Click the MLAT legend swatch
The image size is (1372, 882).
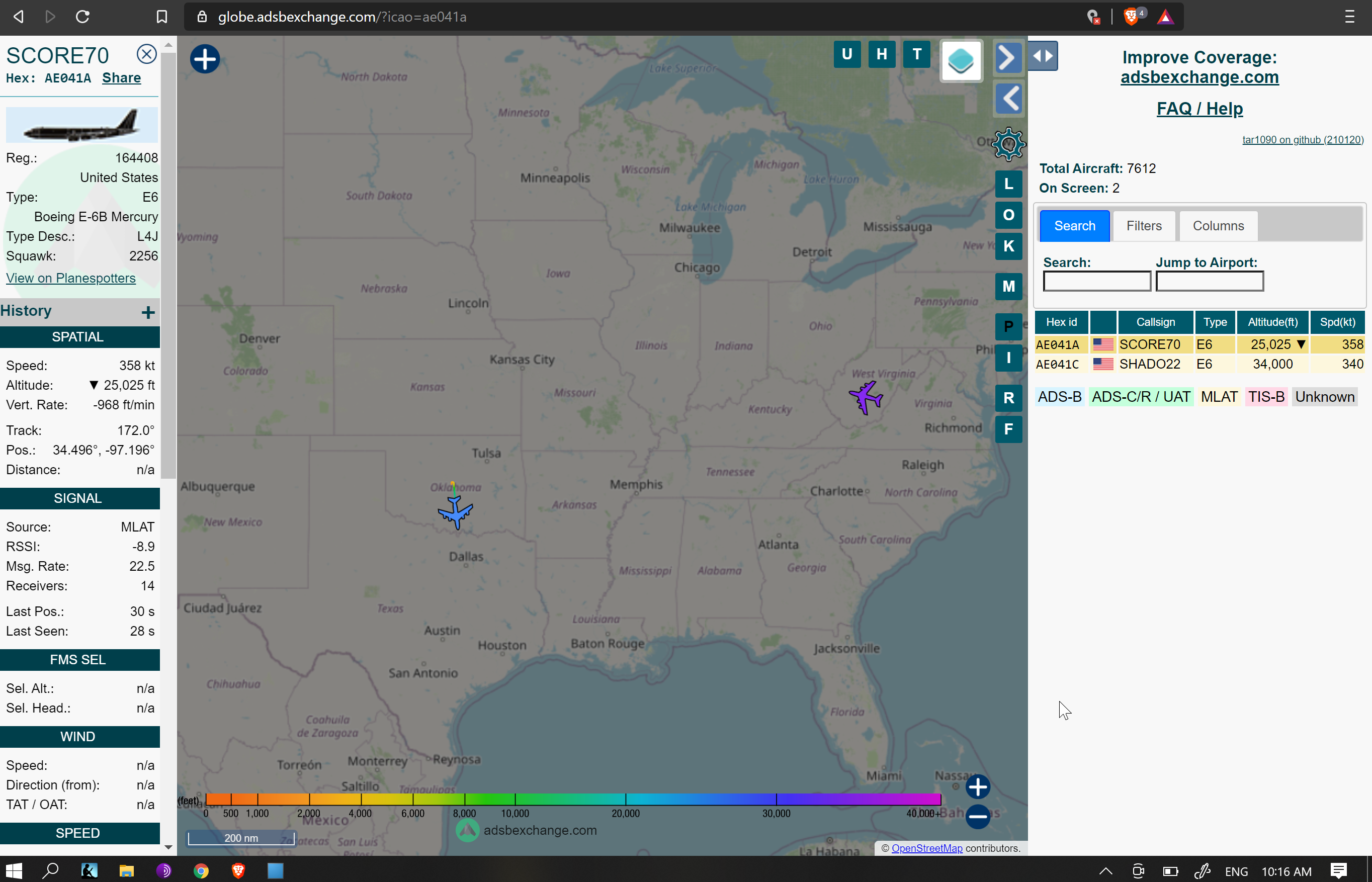tap(1219, 397)
